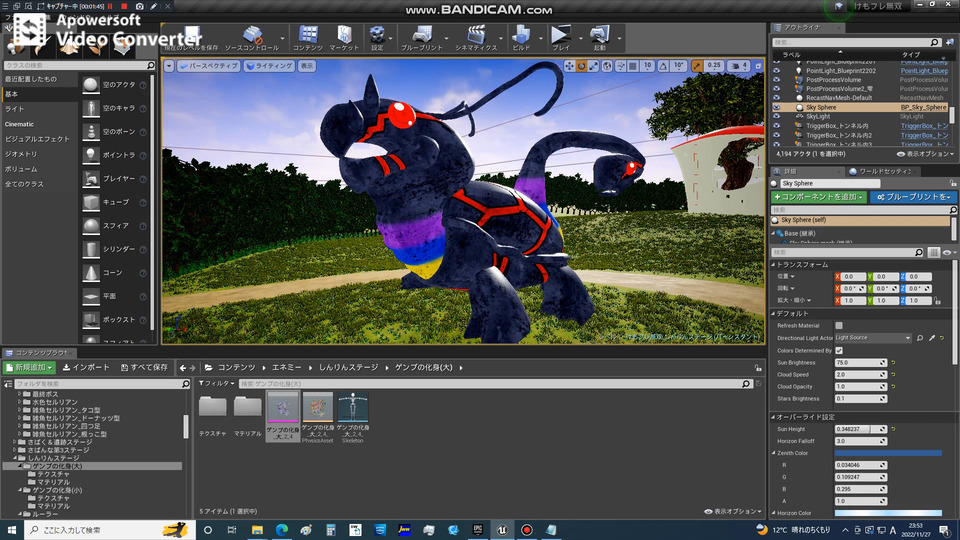The width and height of the screenshot is (960, 540).
Task: Select the Cinematic category in the class list
Action: pyautogui.click(x=20, y=124)
